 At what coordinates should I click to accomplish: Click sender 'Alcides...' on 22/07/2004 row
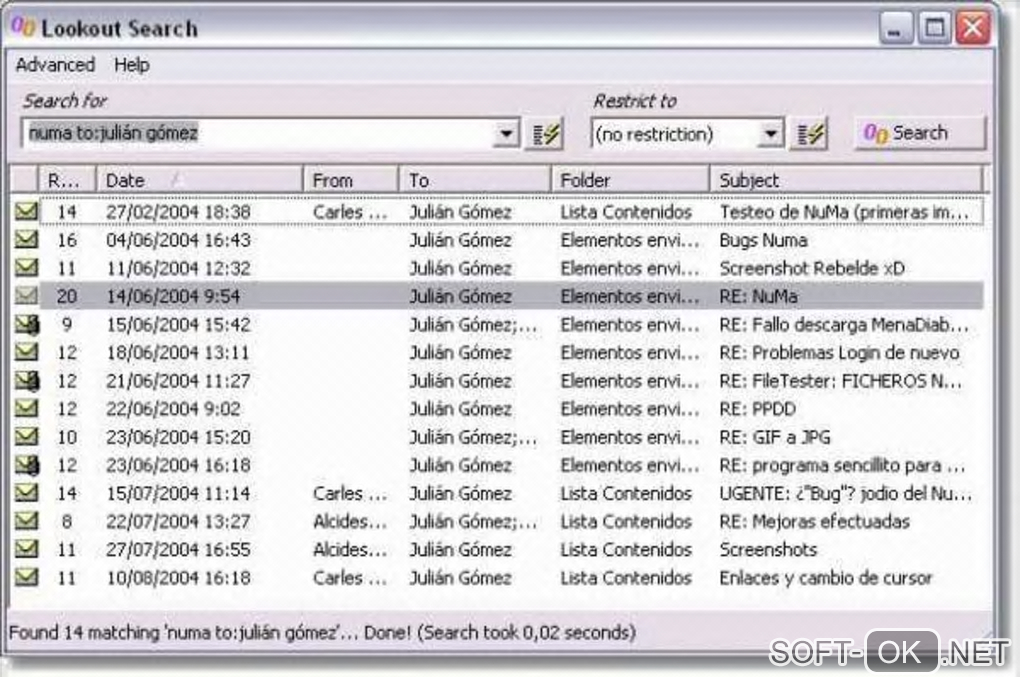coord(350,522)
